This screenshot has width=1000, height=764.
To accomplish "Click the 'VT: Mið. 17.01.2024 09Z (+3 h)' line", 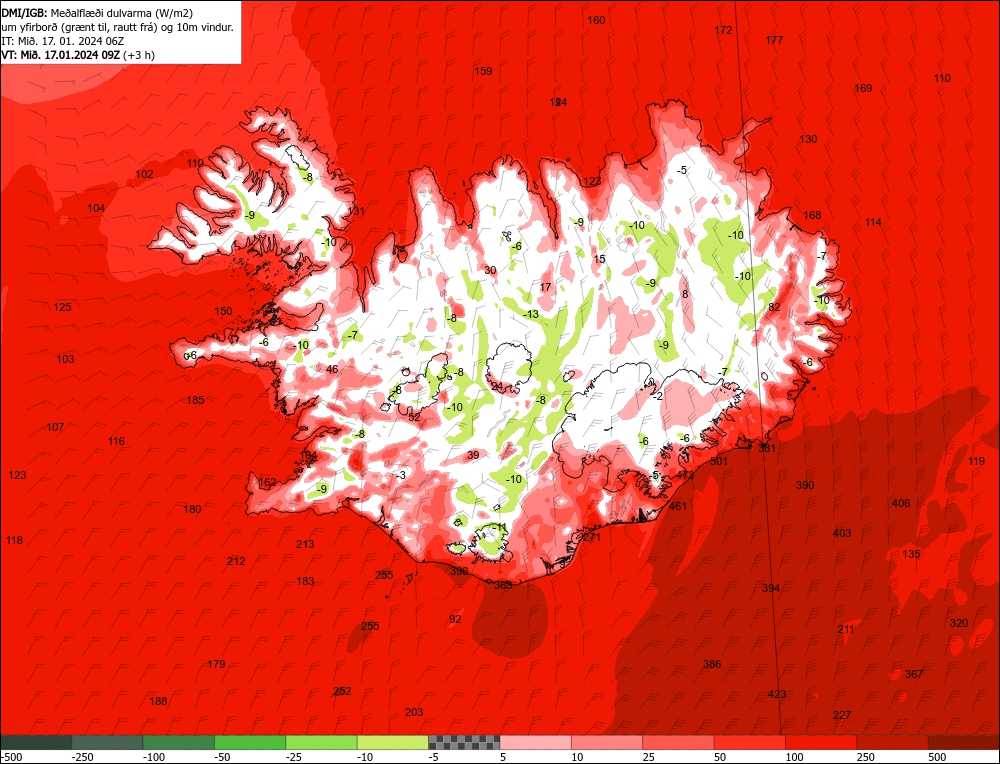I will 78,55.
